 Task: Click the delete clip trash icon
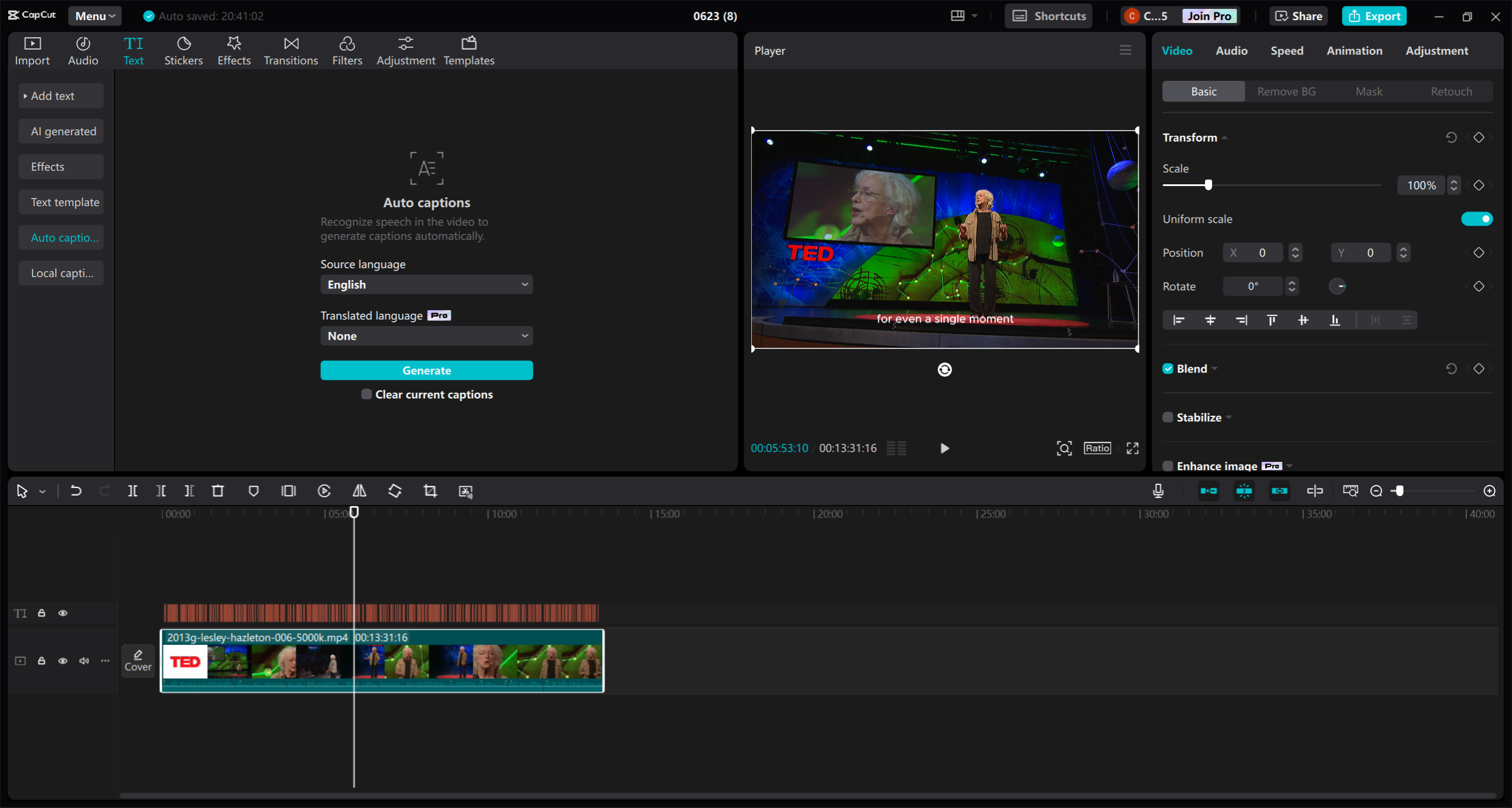pos(218,491)
